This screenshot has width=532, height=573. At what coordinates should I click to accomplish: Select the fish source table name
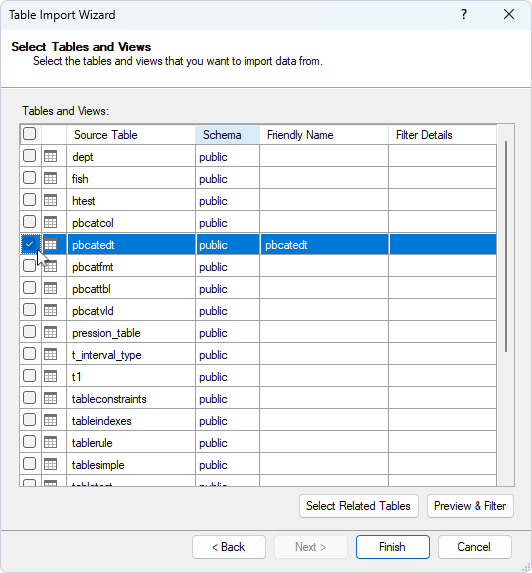coord(80,179)
